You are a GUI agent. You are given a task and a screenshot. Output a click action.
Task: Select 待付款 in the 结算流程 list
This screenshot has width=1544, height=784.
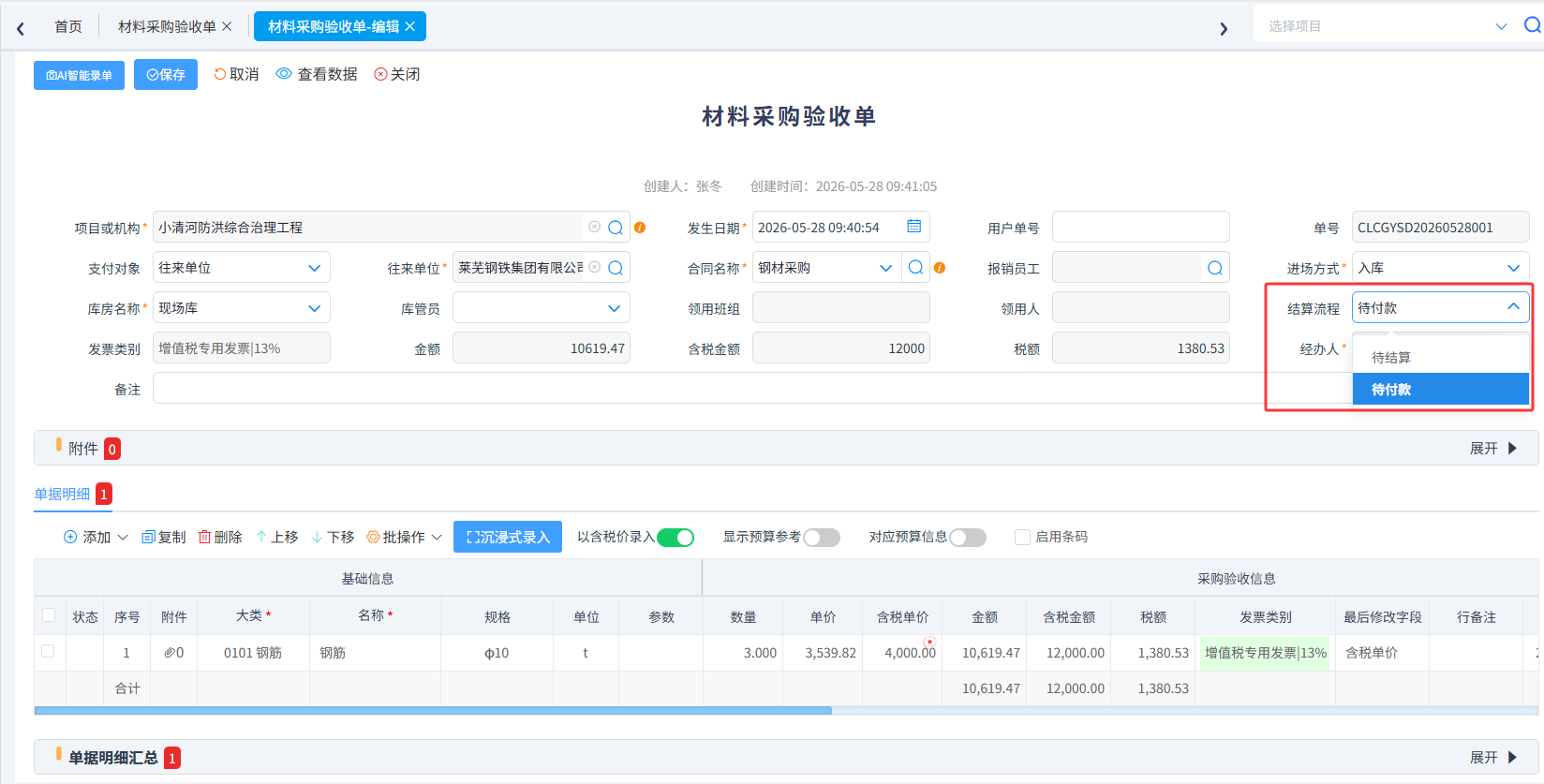click(1441, 389)
